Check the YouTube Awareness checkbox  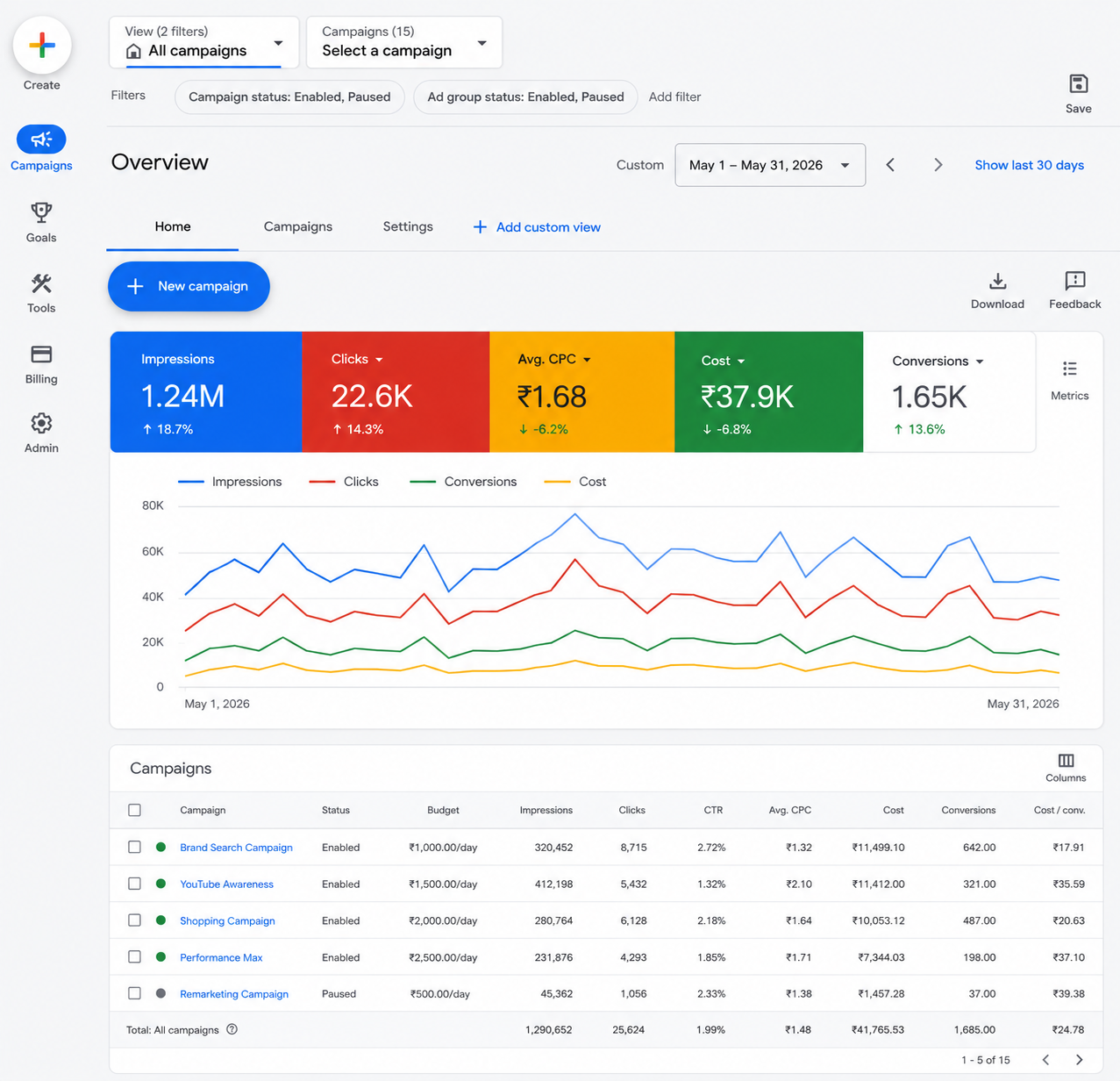pyautogui.click(x=134, y=884)
